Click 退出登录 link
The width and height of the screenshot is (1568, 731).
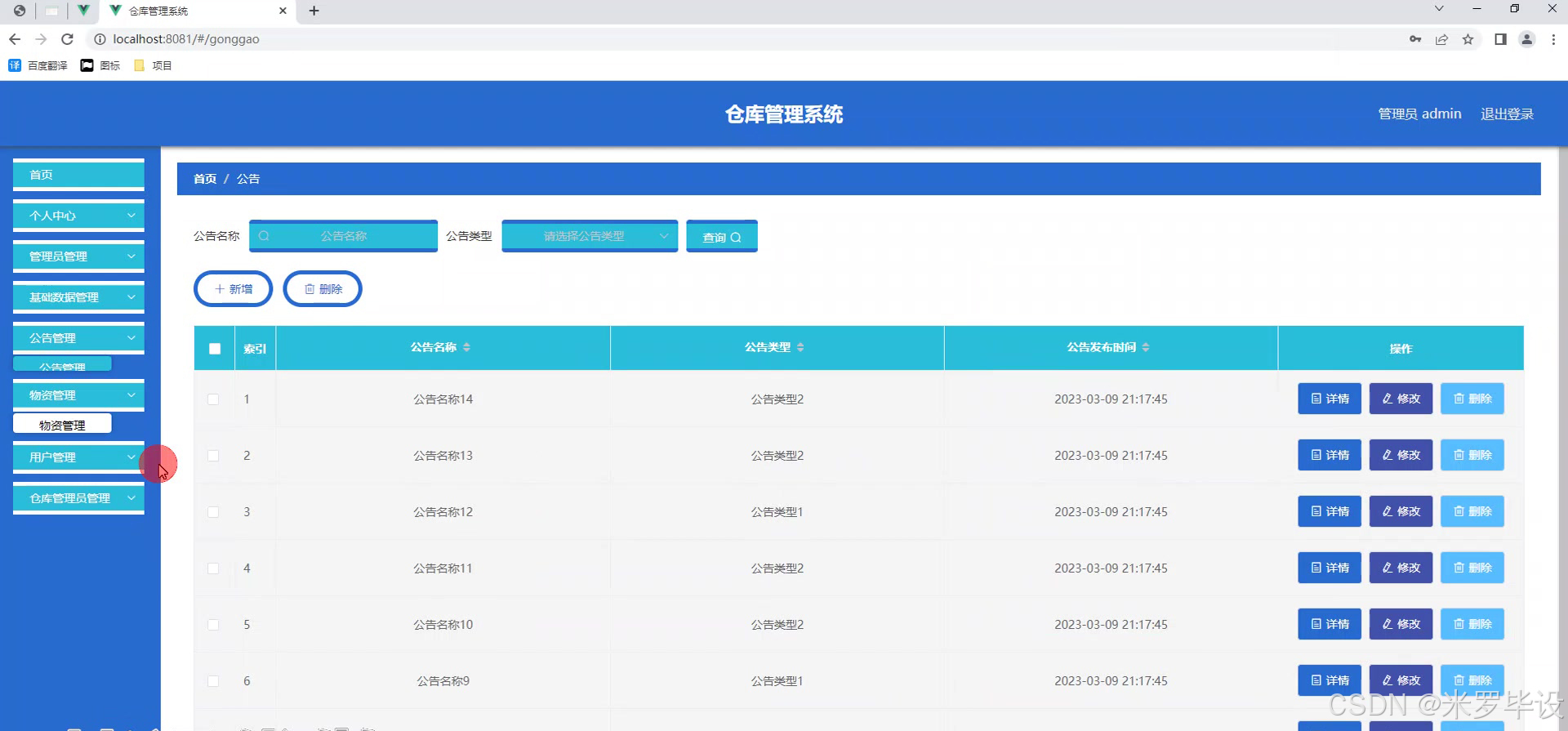[1507, 114]
